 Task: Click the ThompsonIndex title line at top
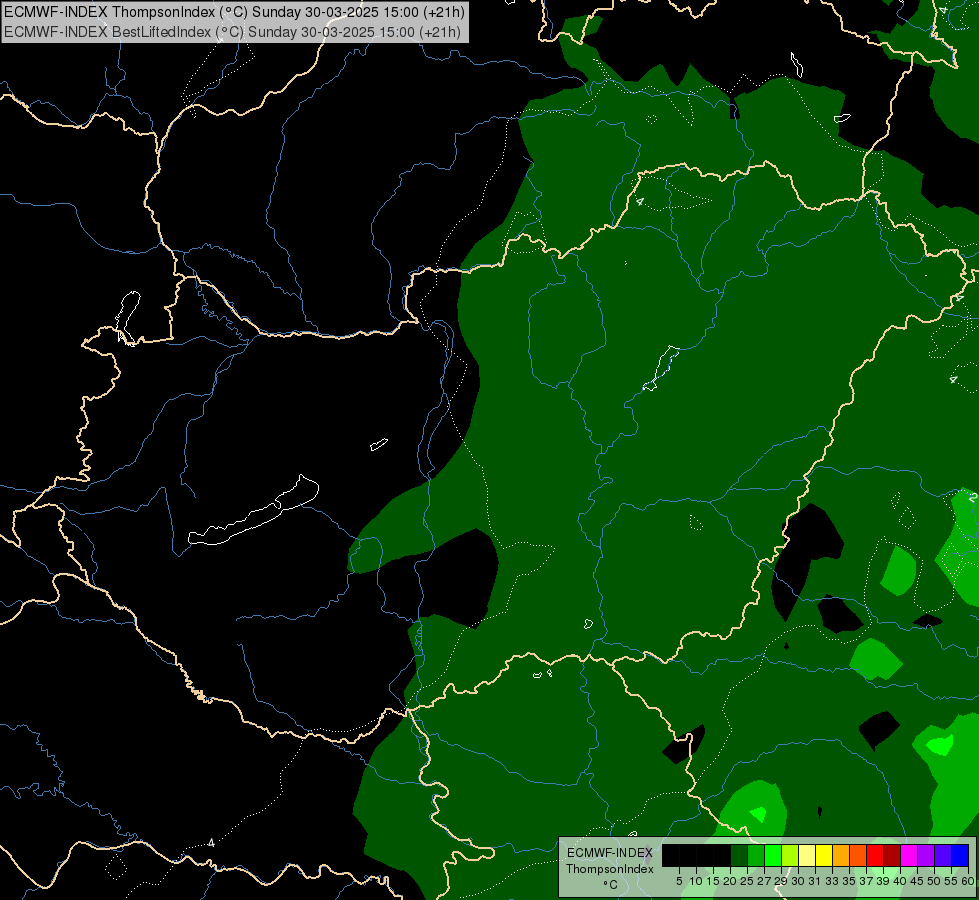234,12
